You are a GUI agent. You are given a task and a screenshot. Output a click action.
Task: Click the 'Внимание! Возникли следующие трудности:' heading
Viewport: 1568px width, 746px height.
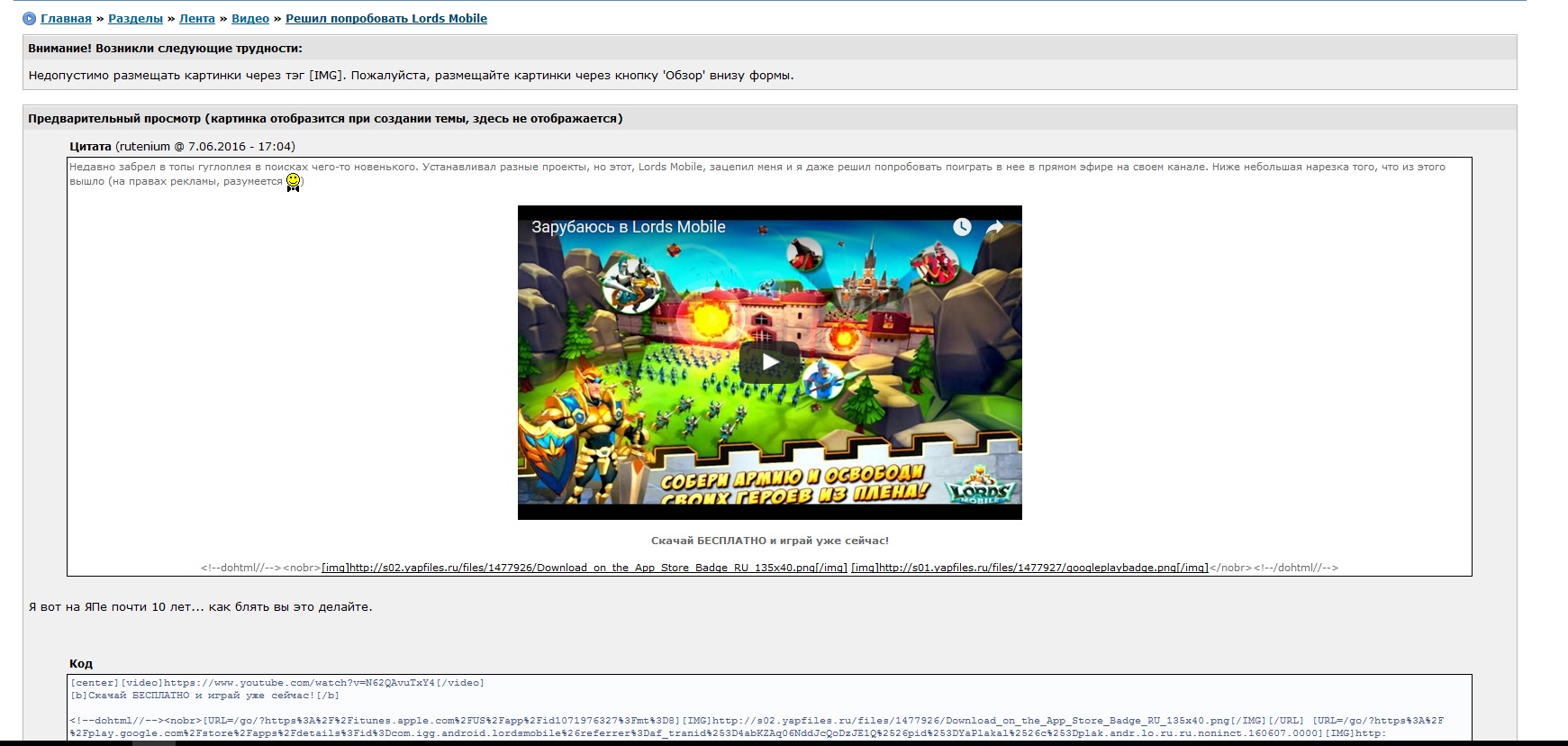(x=165, y=49)
